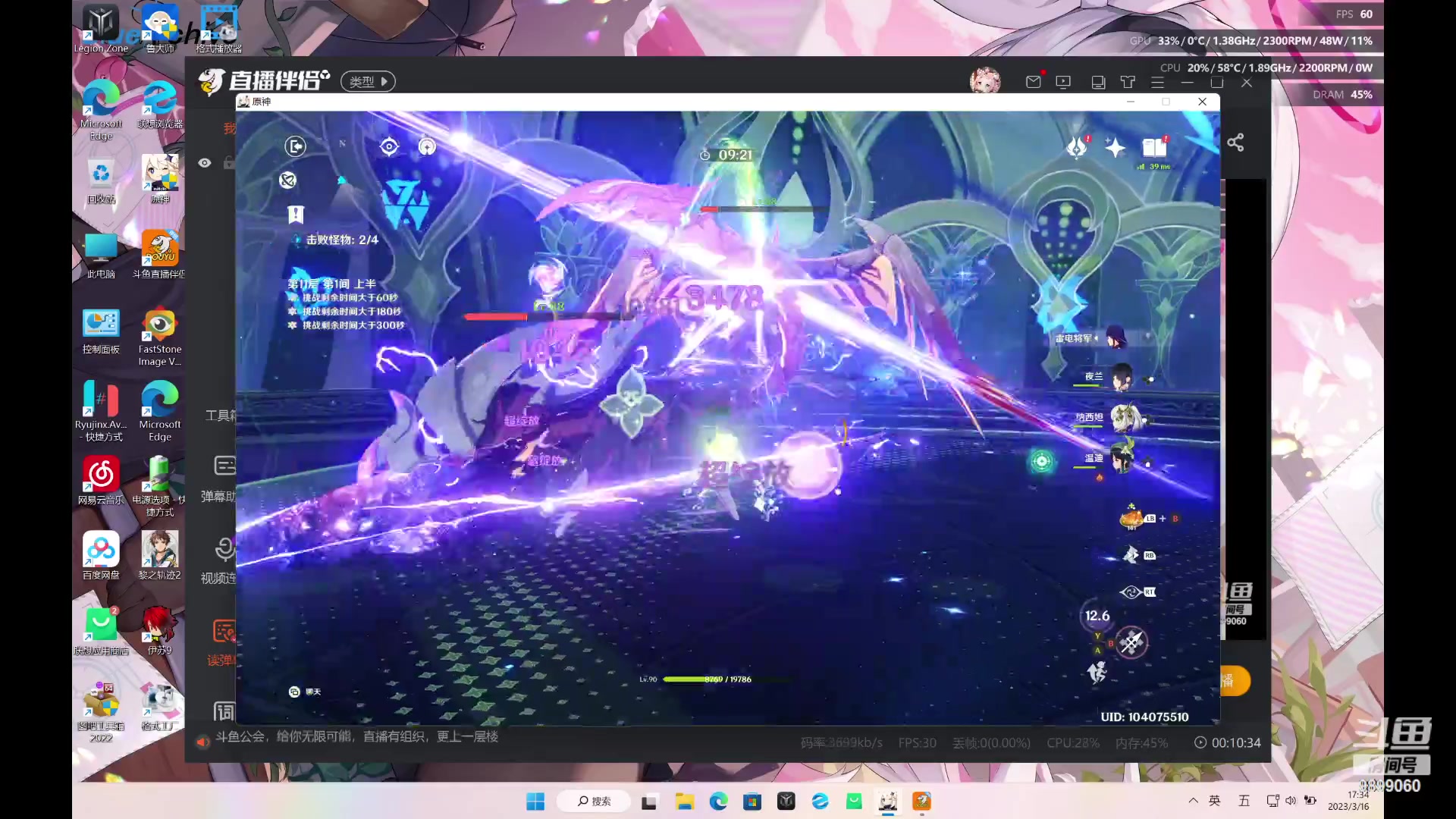Open 百度网盘 desktop shortcut
This screenshot has width=1456, height=819.
coord(101,555)
